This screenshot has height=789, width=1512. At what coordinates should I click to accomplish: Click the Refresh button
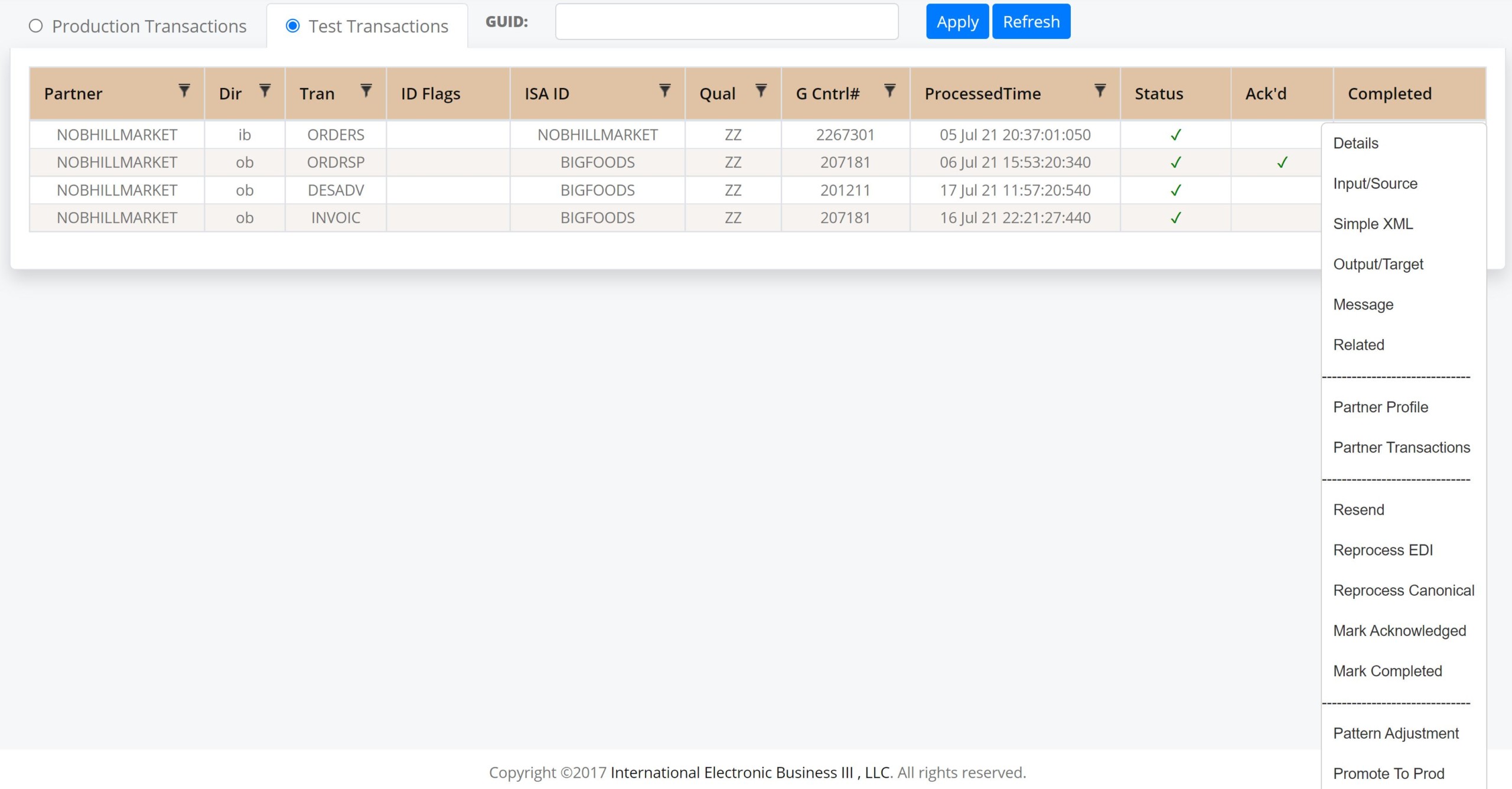pos(1031,21)
